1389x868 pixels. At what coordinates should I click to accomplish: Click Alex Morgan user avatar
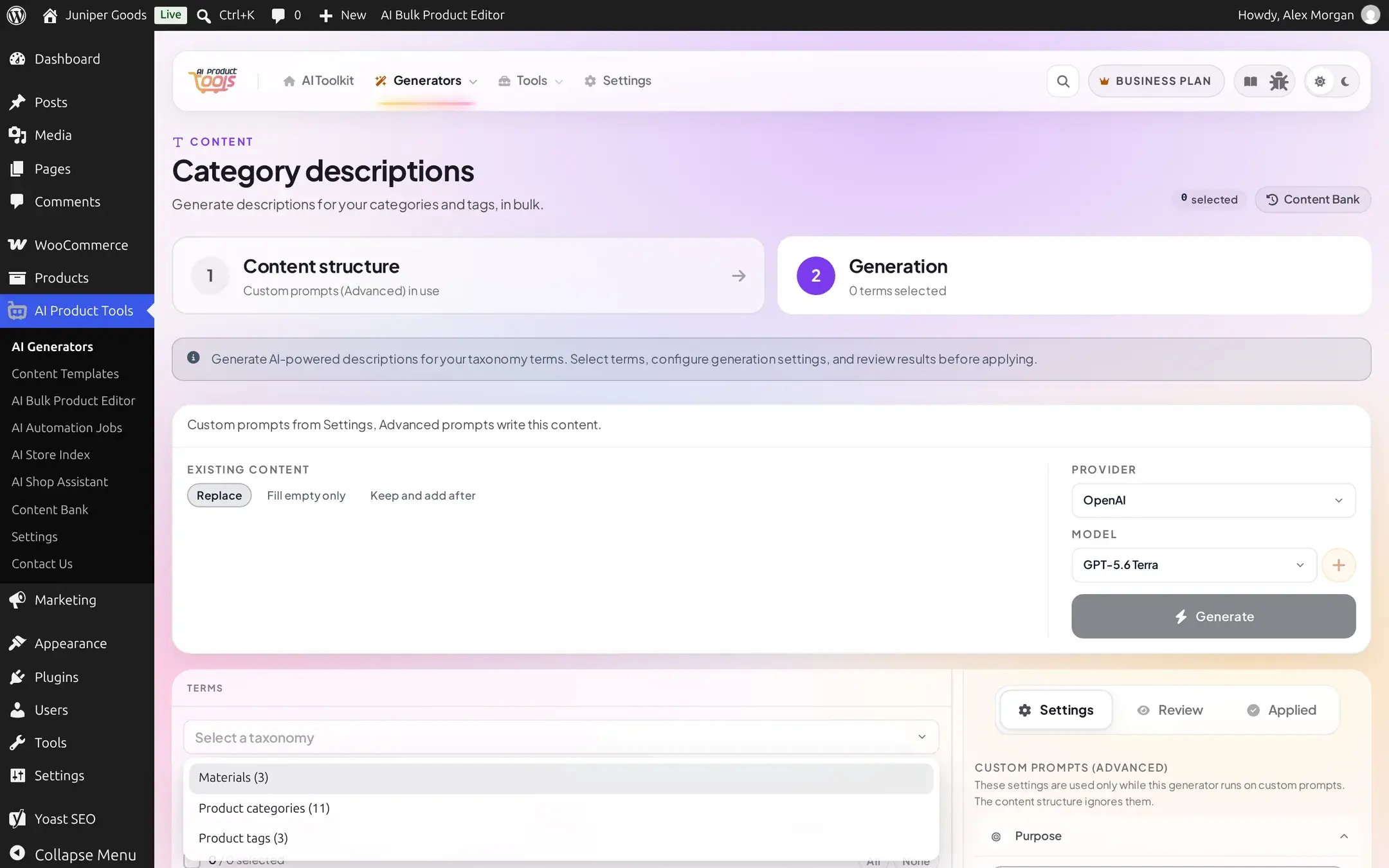point(1371,15)
